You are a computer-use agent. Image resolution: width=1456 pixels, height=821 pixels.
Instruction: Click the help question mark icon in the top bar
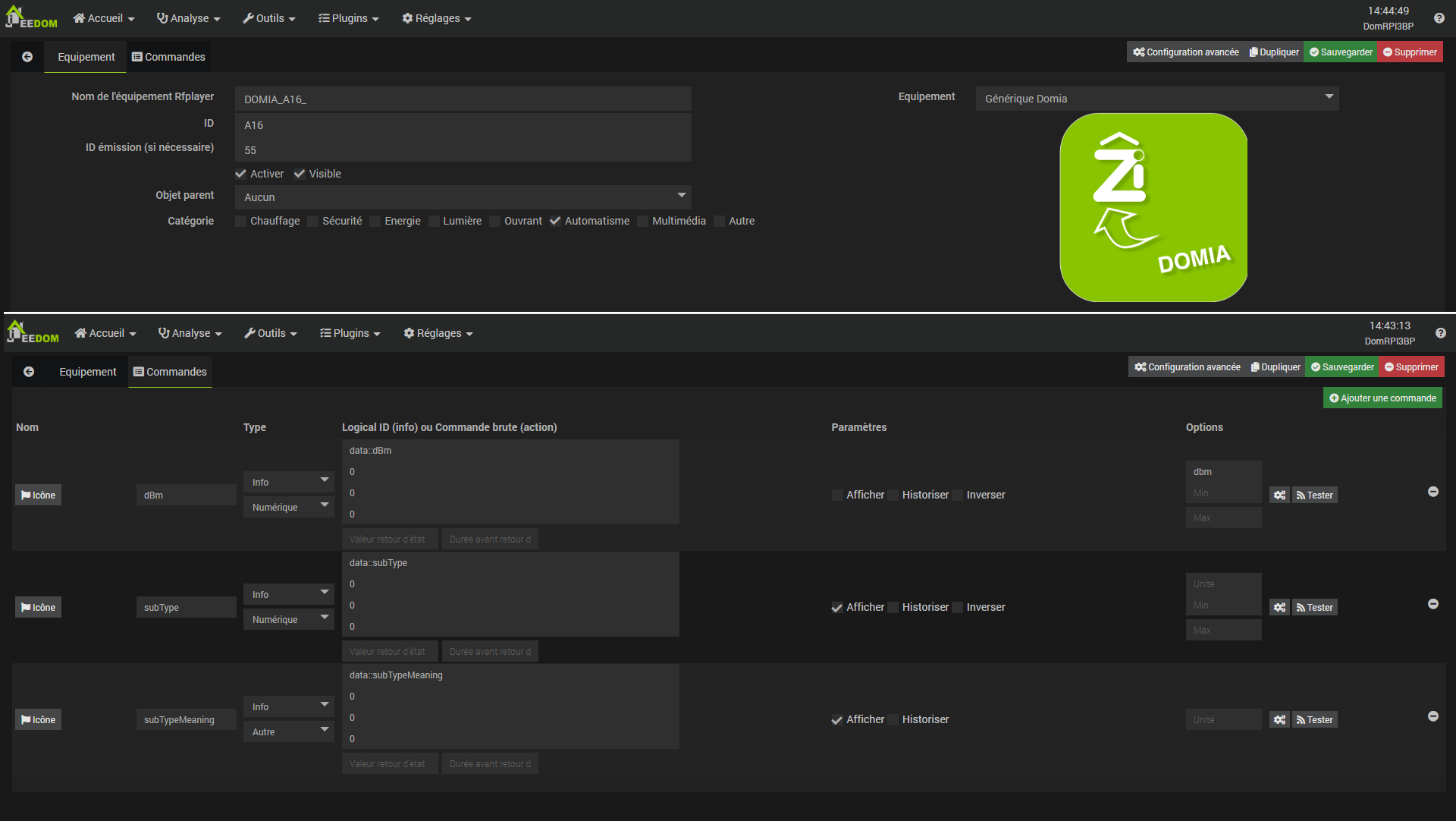pos(1439,18)
